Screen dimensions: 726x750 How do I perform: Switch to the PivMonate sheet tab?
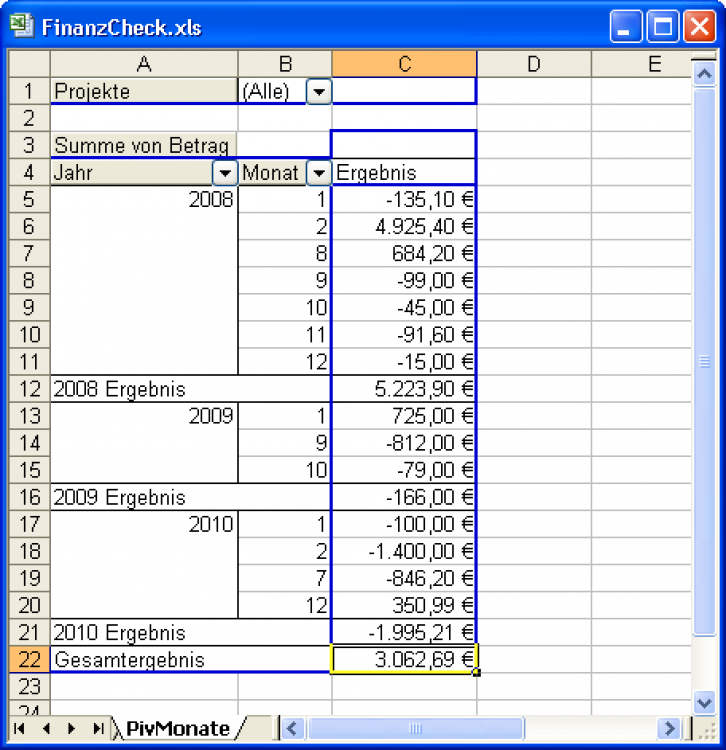coord(176,728)
